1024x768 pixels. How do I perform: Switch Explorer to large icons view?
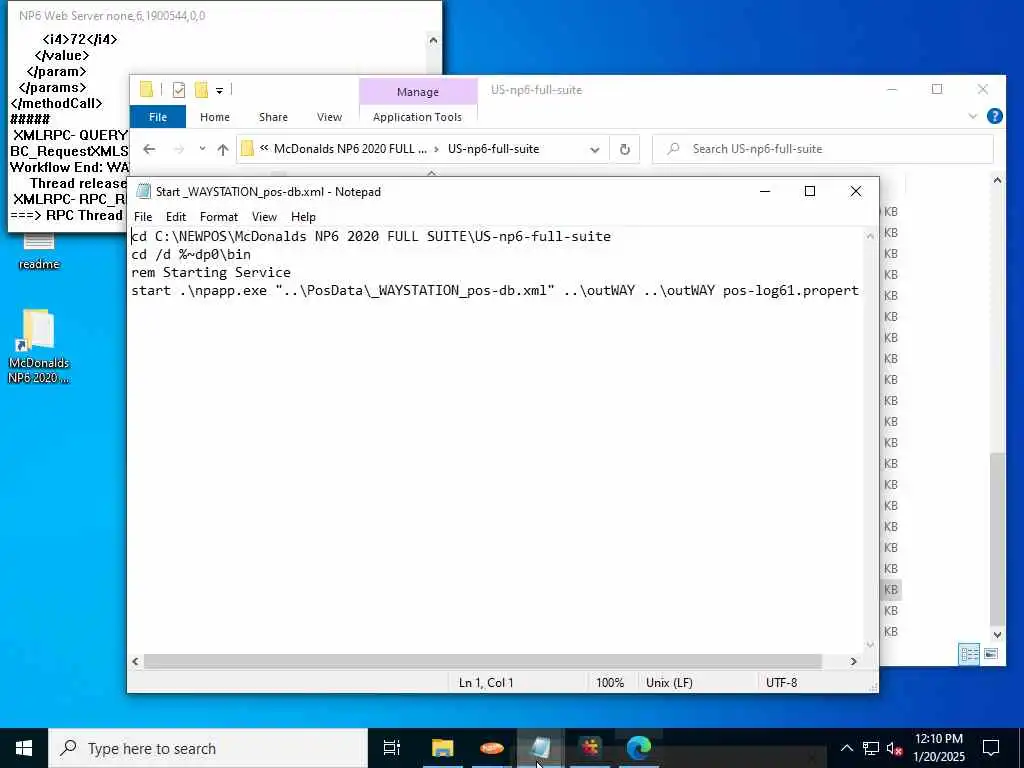pos(991,654)
